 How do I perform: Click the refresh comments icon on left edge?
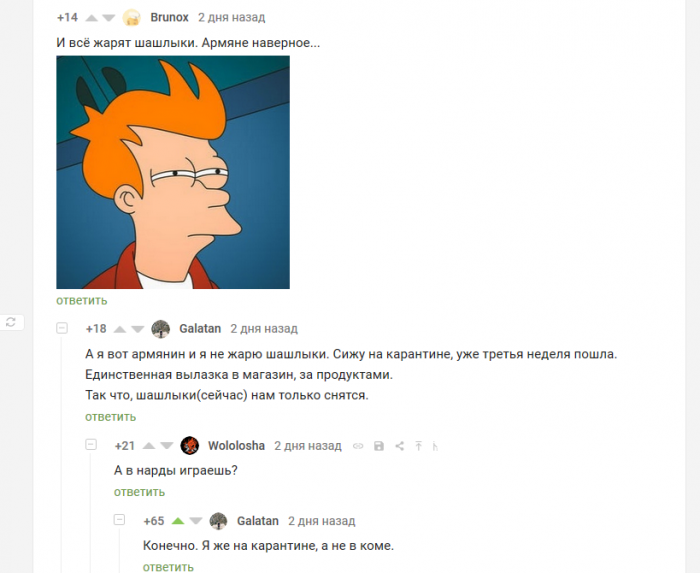[11, 322]
